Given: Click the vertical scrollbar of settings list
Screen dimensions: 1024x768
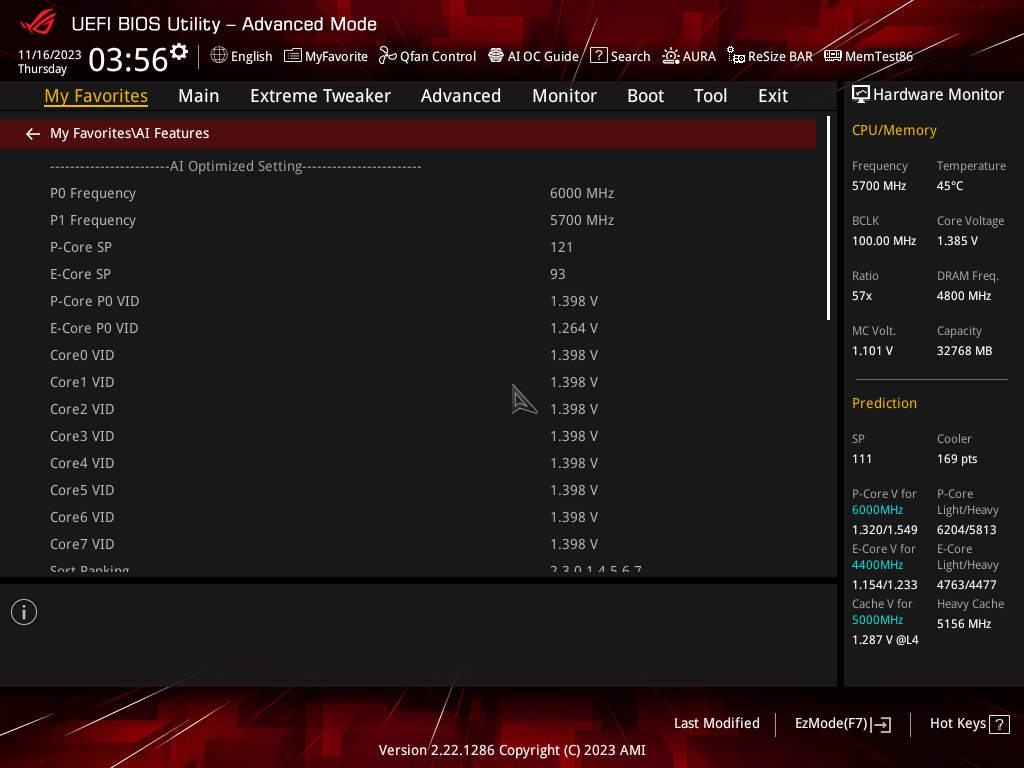Looking at the screenshot, I should coord(828,218).
